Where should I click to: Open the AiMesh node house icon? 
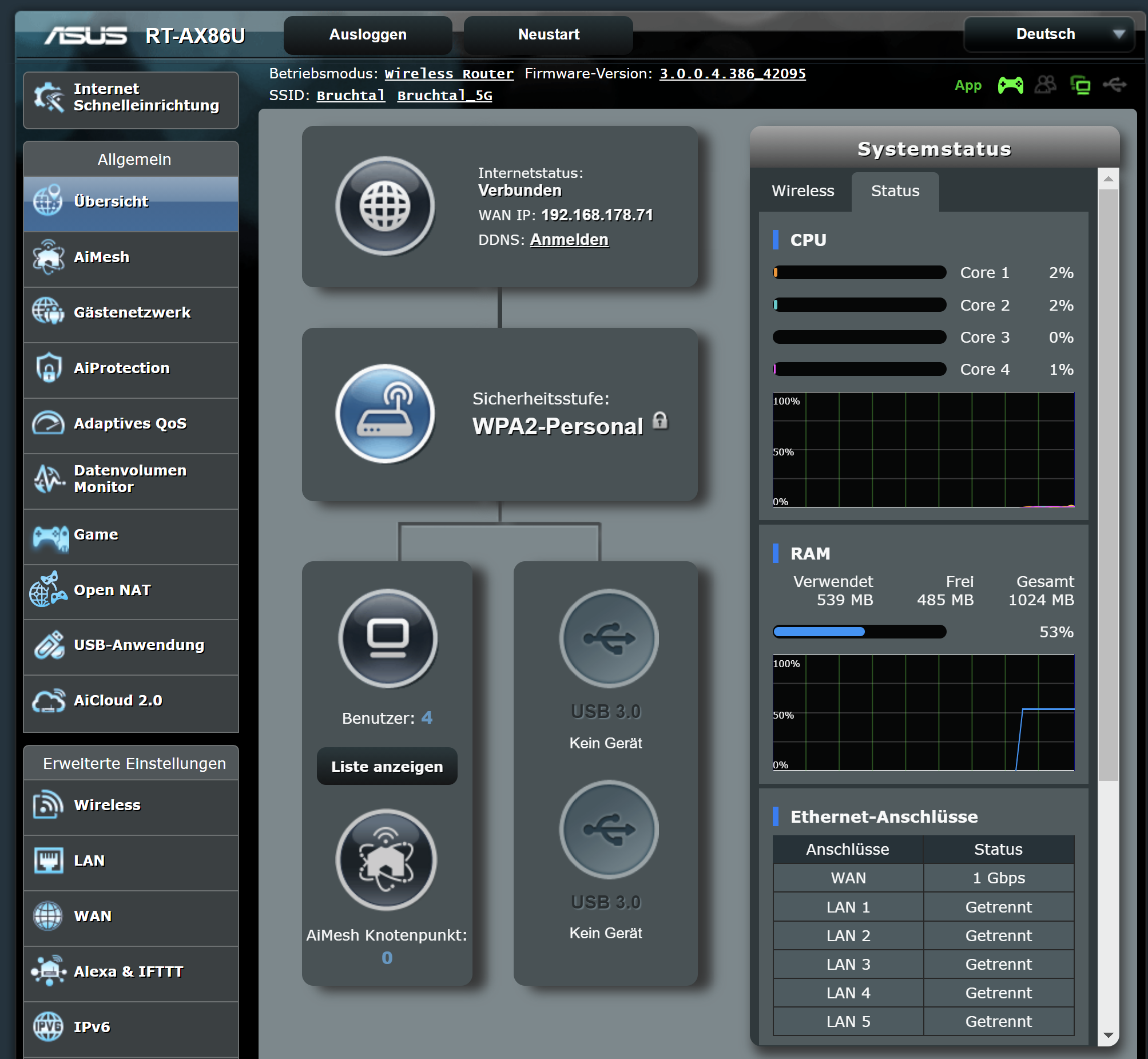point(386,859)
